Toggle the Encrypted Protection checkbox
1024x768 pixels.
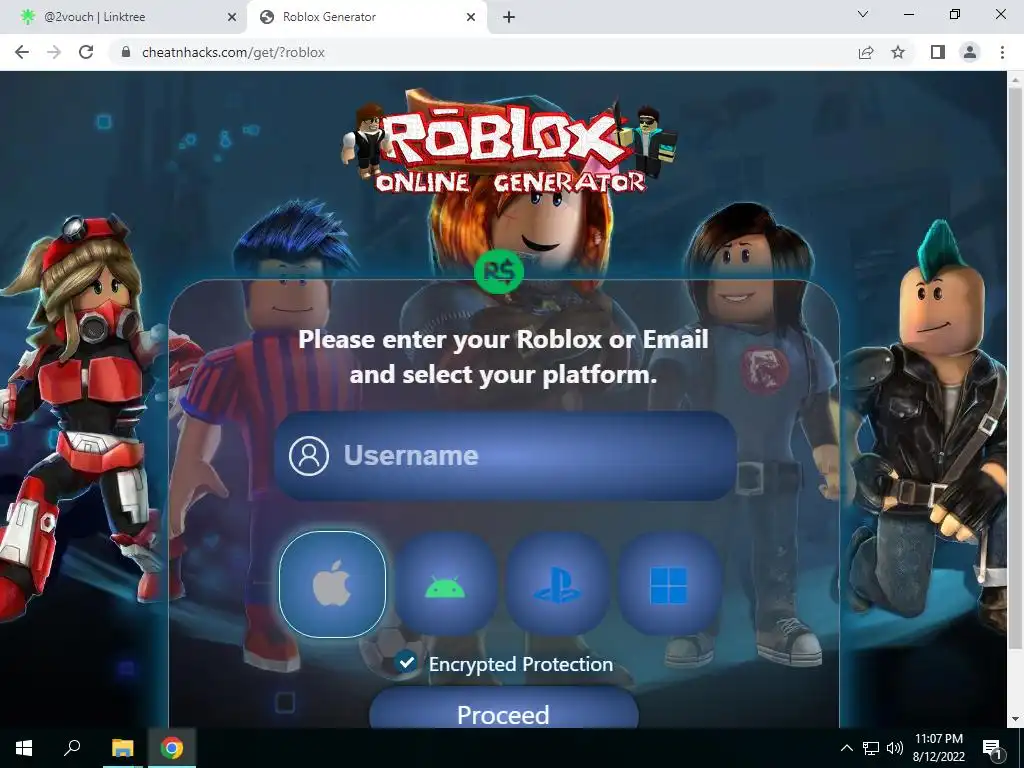[x=406, y=662]
